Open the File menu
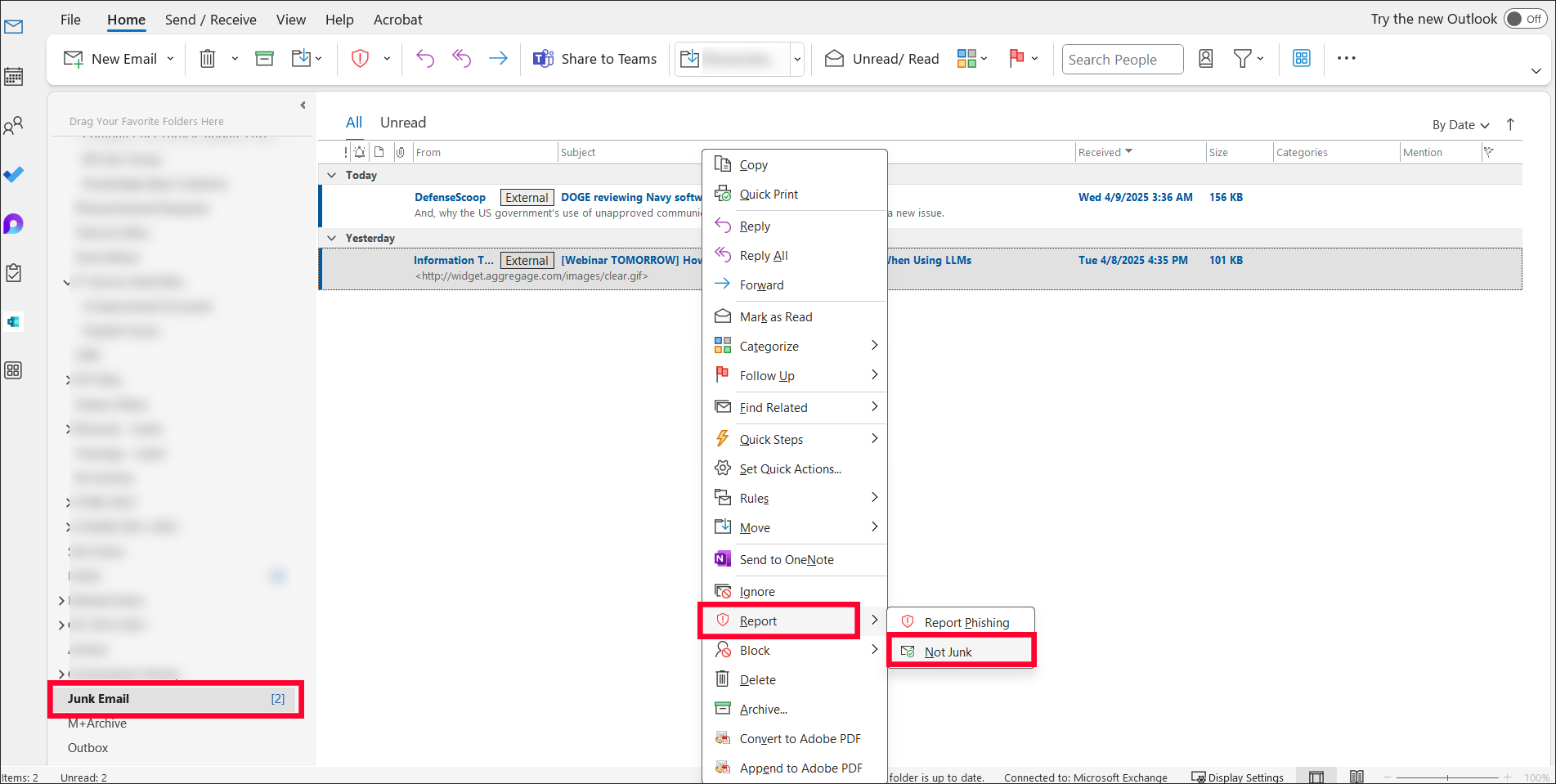 [71, 20]
